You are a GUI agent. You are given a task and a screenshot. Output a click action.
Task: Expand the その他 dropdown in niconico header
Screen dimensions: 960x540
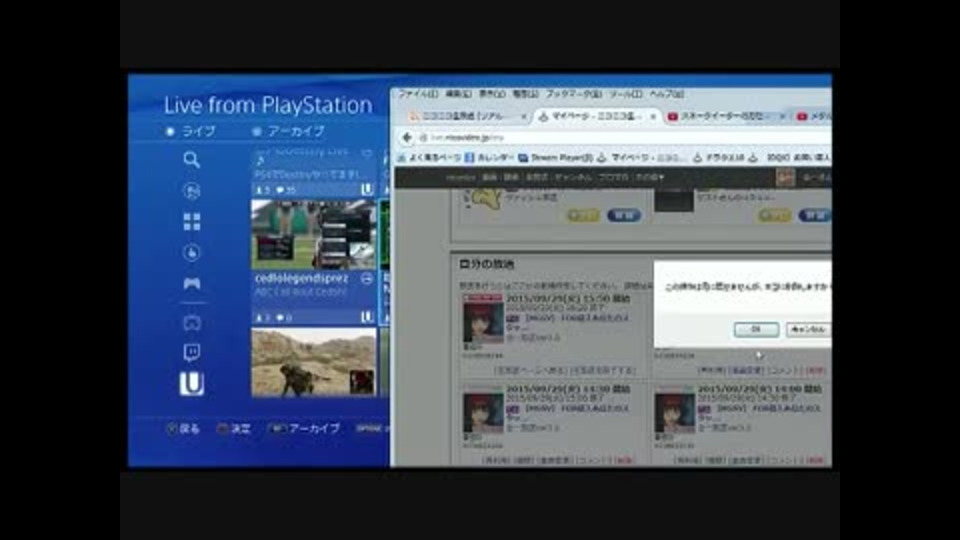[x=650, y=178]
